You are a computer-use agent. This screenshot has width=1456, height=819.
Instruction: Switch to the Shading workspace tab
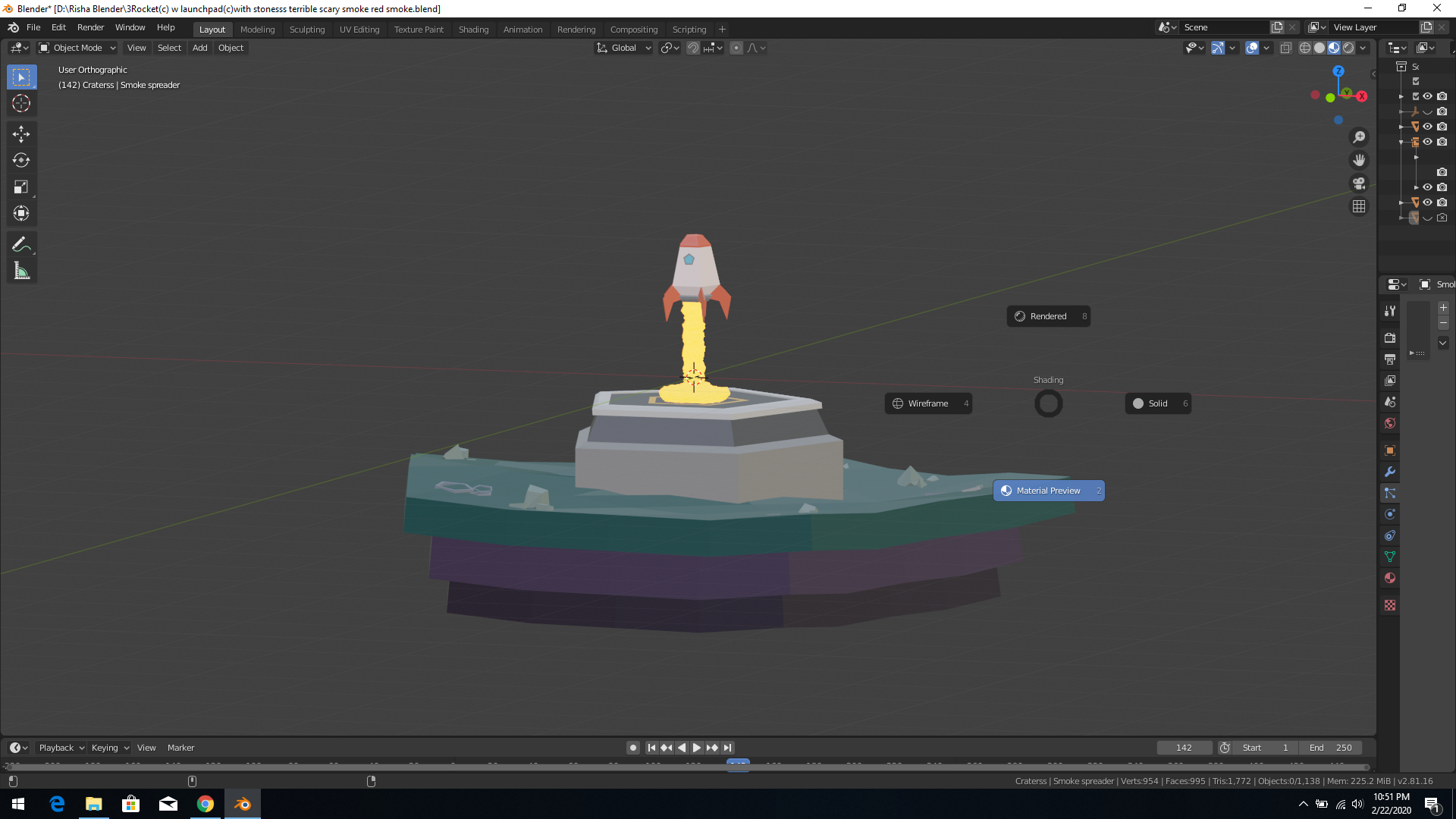473,30
